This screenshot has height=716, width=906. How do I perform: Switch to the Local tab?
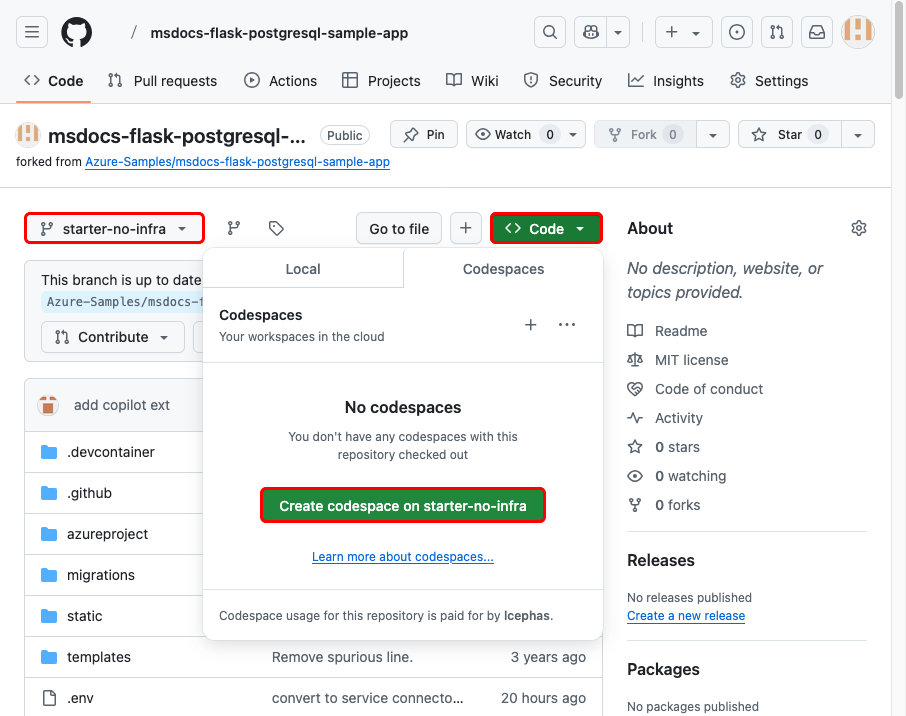302,268
